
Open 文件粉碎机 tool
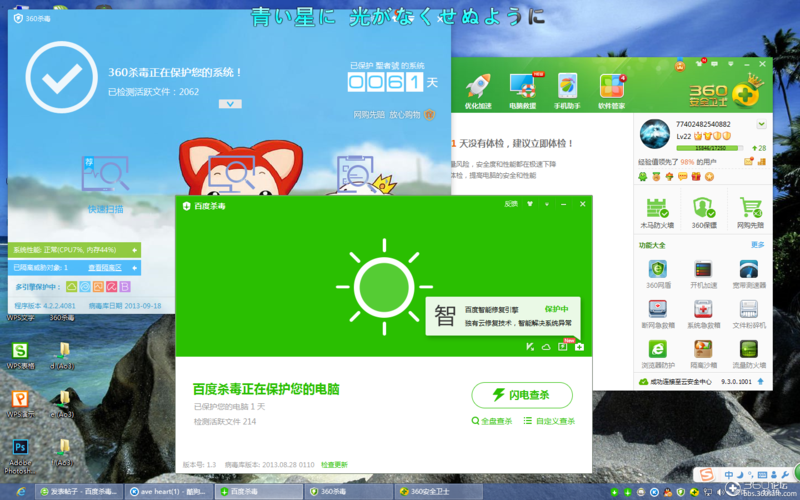pyautogui.click(x=749, y=314)
